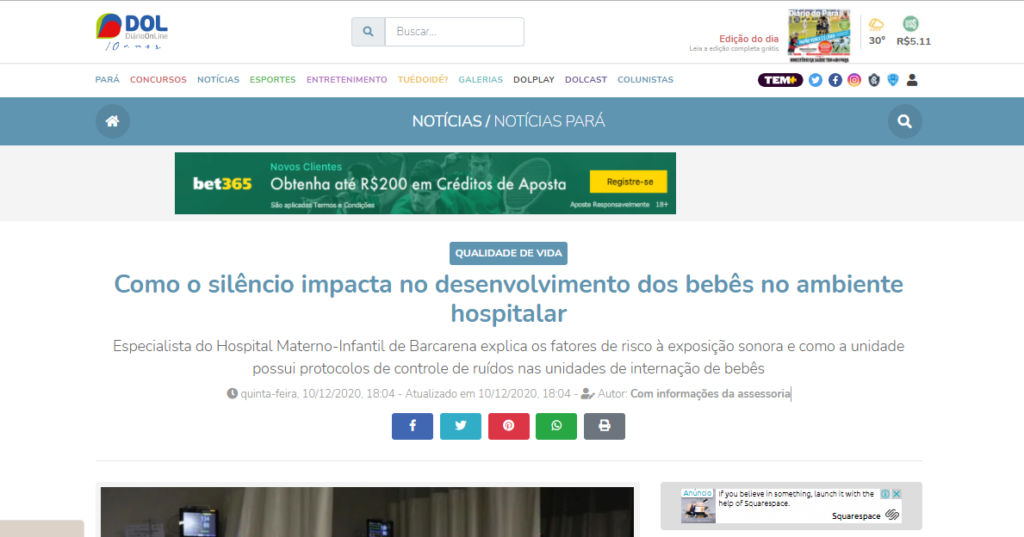Click the Buscar search input field
This screenshot has width=1024, height=537.
(x=454, y=32)
